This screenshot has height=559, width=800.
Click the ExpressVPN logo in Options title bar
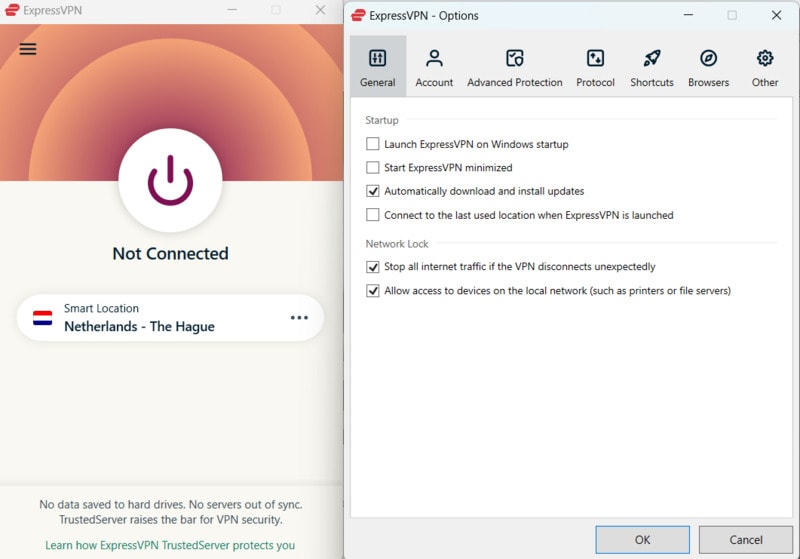point(358,15)
